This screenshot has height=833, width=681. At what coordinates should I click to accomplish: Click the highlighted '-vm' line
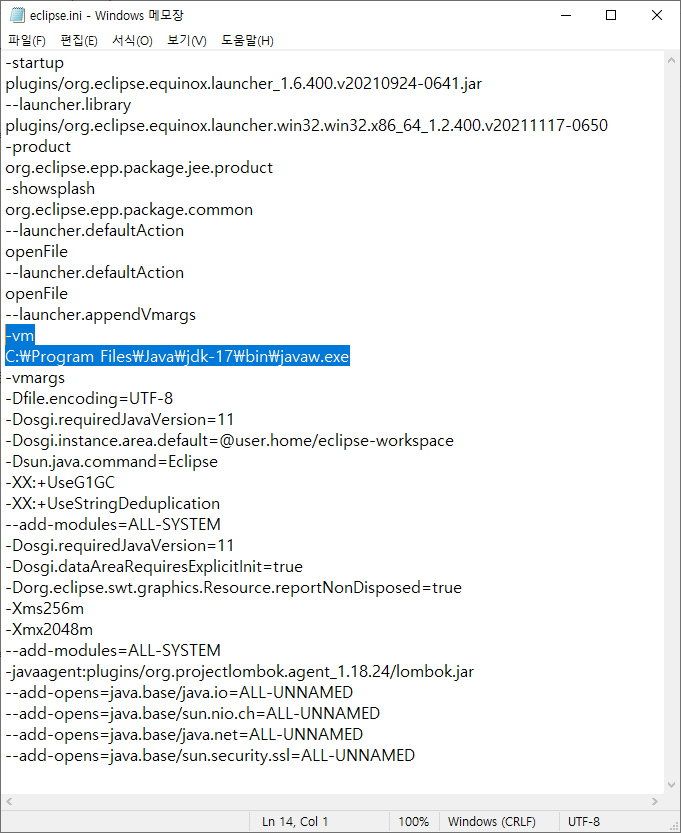pyautogui.click(x=20, y=336)
